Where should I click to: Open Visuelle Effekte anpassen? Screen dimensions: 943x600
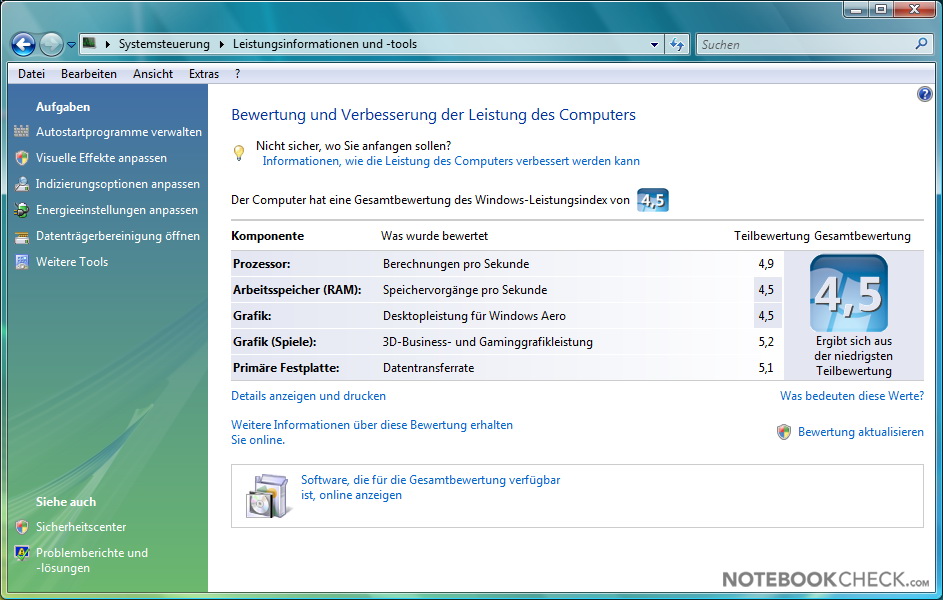[101, 158]
